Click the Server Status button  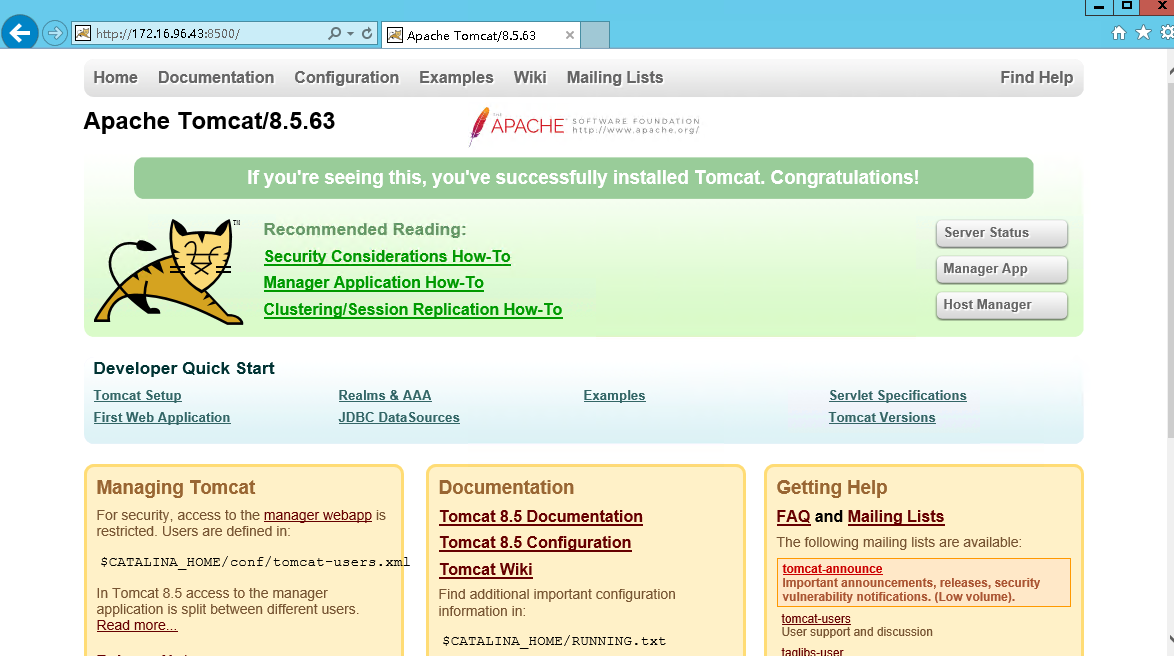(1001, 233)
